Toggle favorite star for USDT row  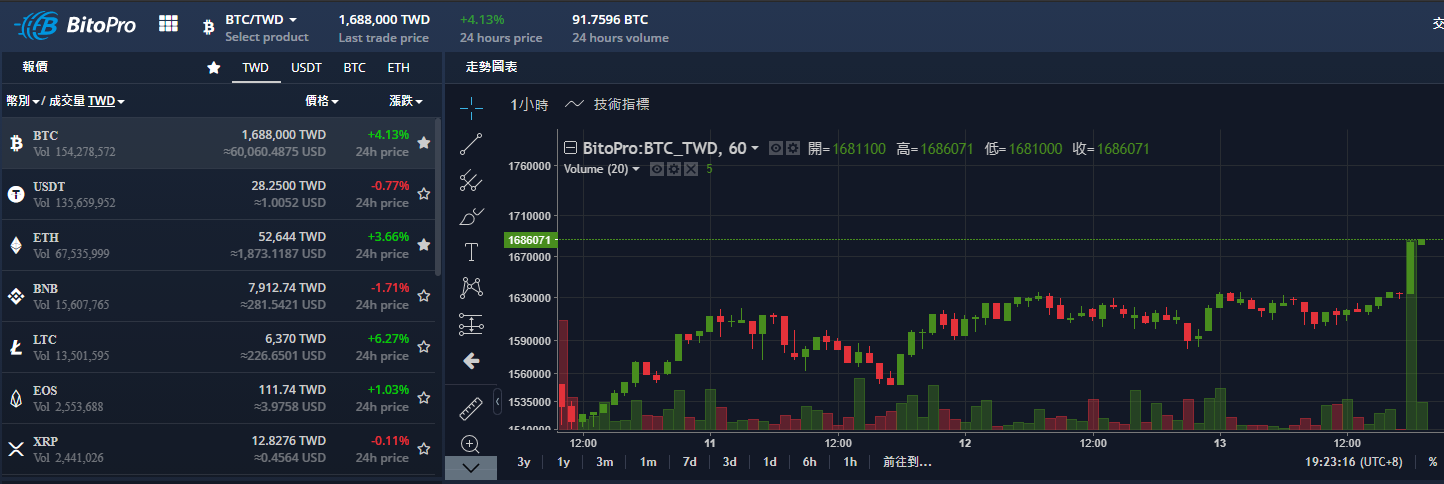coord(424,194)
